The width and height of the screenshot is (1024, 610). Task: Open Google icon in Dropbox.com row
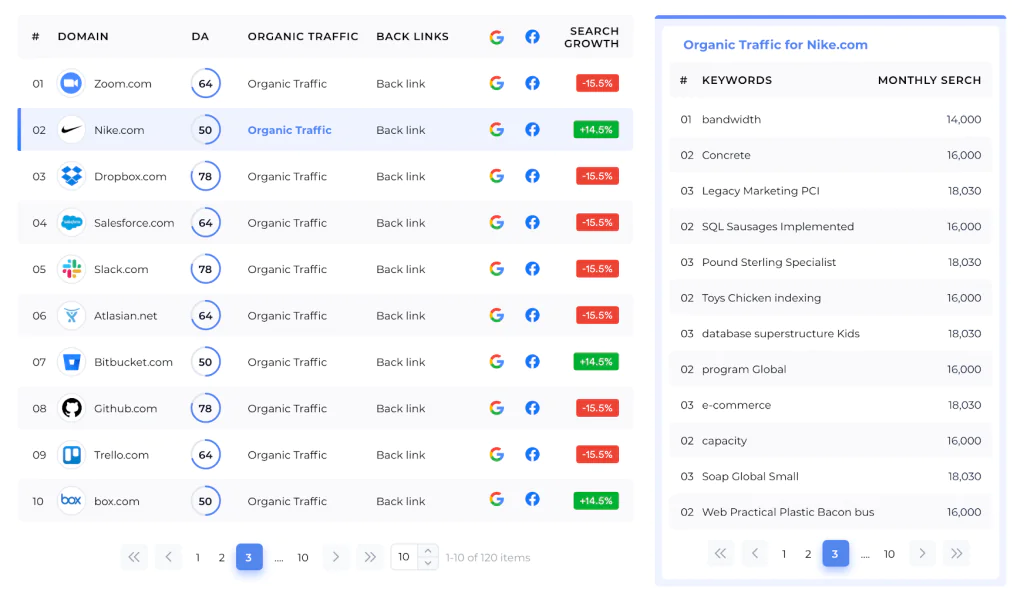pyautogui.click(x=496, y=176)
